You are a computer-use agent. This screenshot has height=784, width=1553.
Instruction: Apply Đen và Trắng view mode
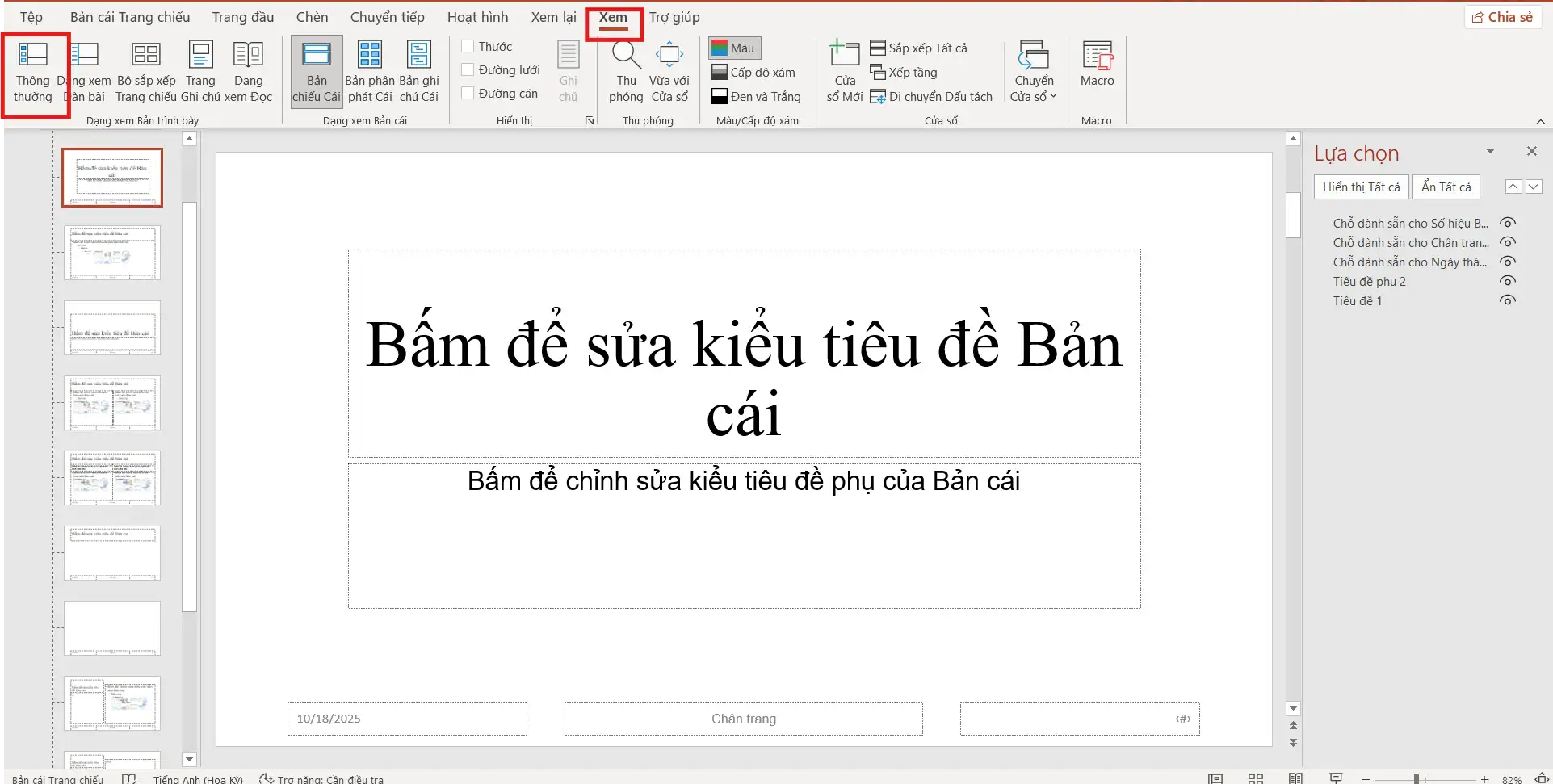(756, 96)
